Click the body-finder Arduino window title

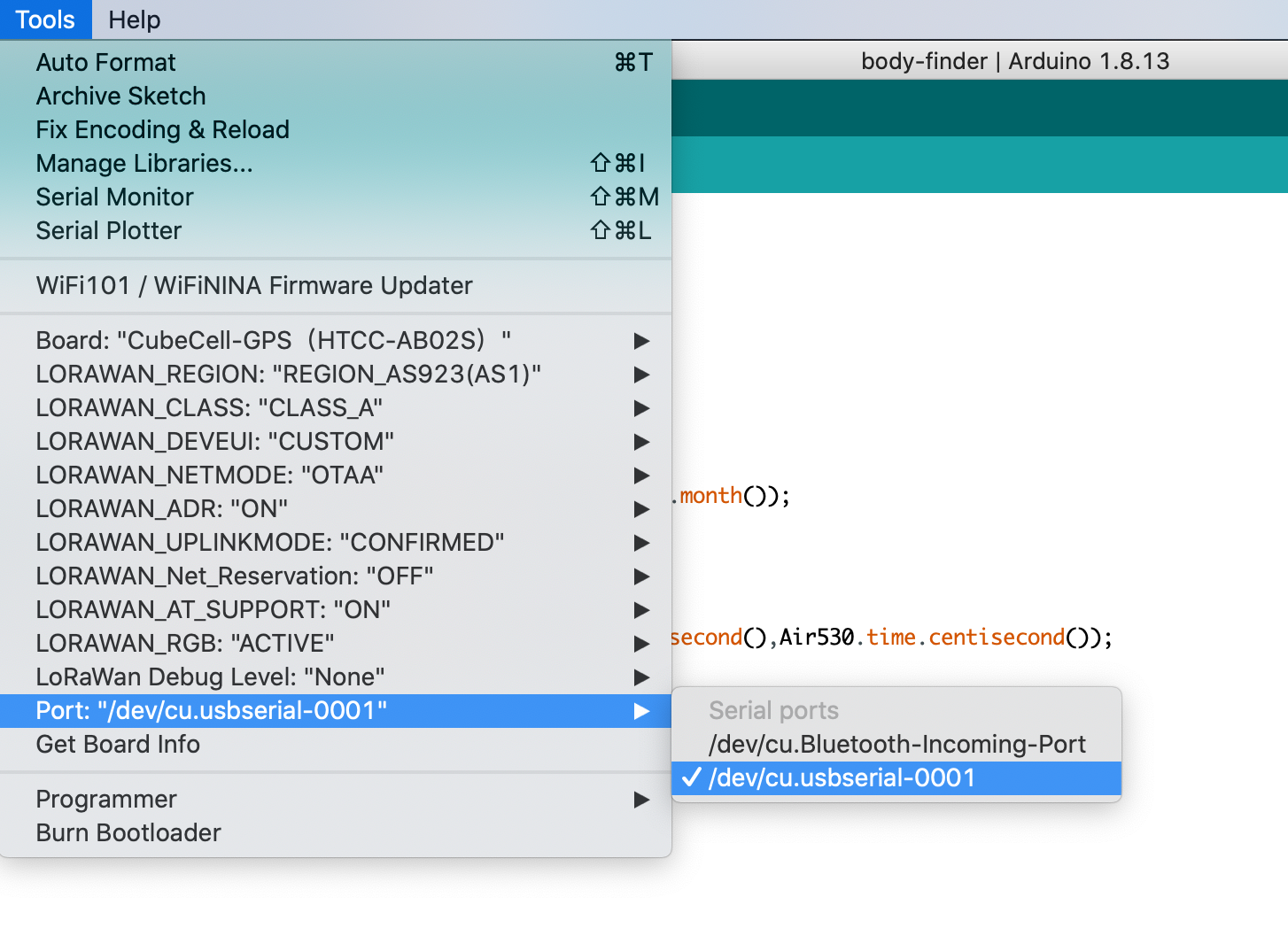pyautogui.click(x=1015, y=61)
